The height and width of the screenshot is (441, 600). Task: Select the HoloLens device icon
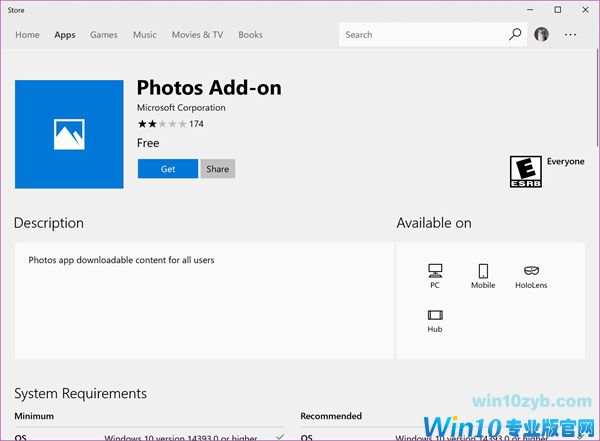[532, 271]
